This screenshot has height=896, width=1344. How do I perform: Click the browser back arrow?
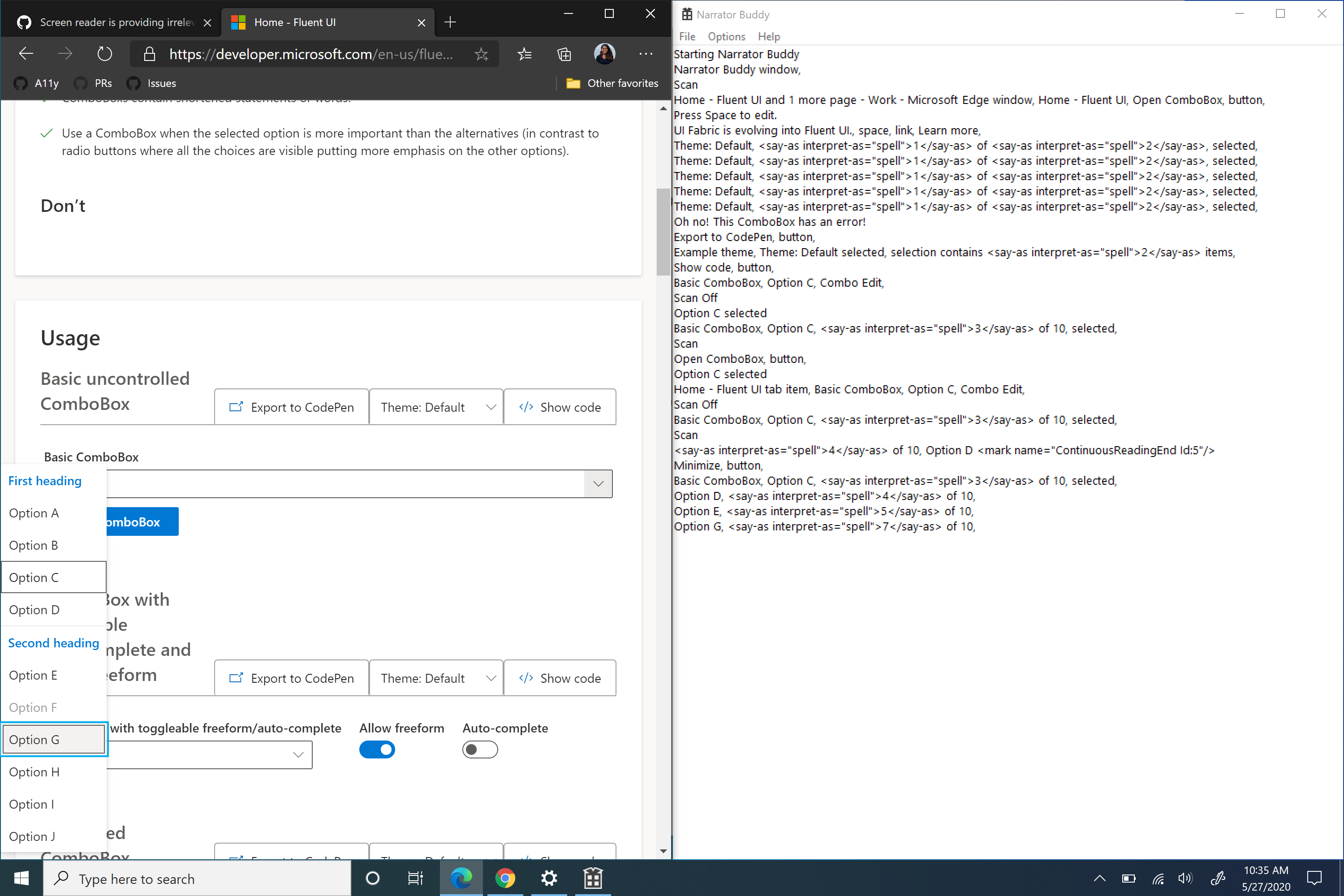pyautogui.click(x=26, y=53)
